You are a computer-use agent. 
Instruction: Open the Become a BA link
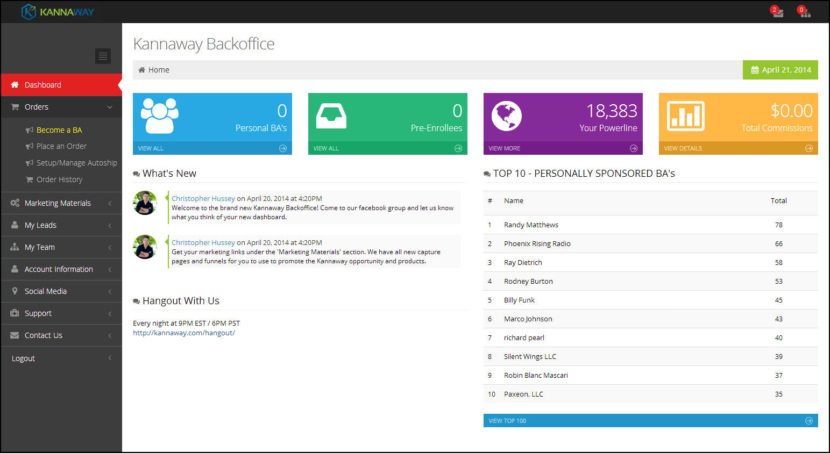tap(59, 130)
